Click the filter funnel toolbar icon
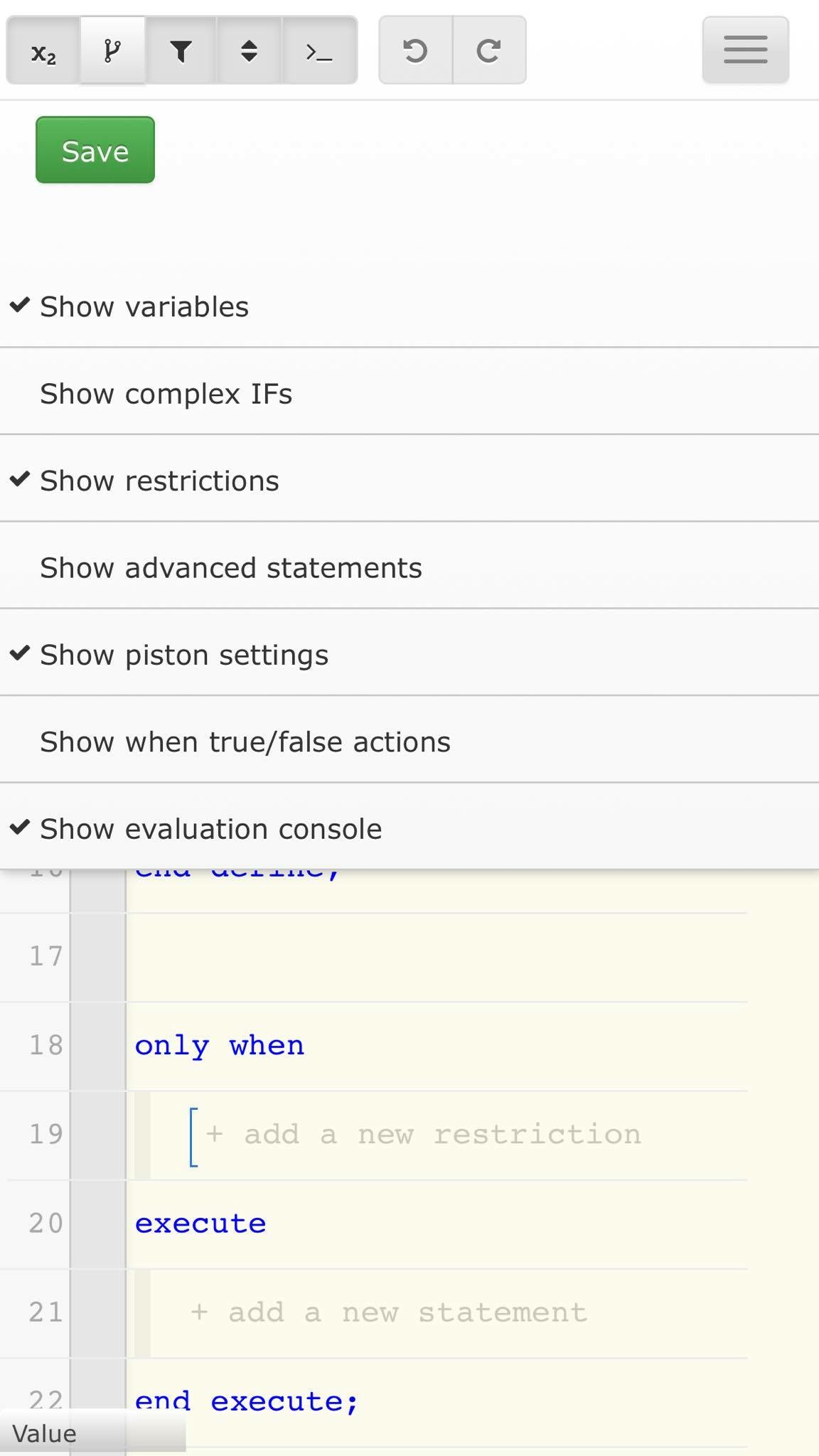 (x=181, y=51)
